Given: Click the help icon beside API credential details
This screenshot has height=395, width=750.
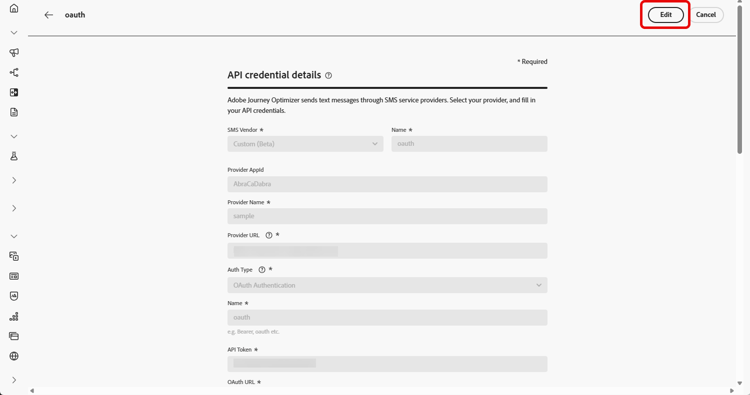Looking at the screenshot, I should pyautogui.click(x=329, y=76).
